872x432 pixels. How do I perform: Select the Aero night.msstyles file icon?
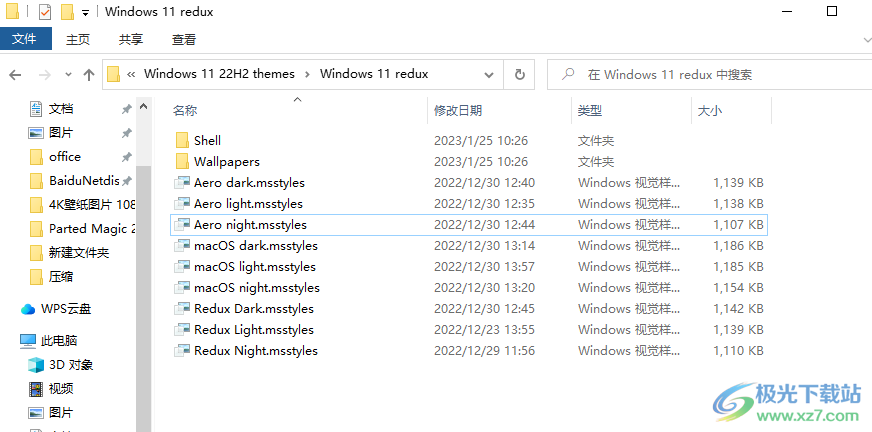pyautogui.click(x=182, y=225)
